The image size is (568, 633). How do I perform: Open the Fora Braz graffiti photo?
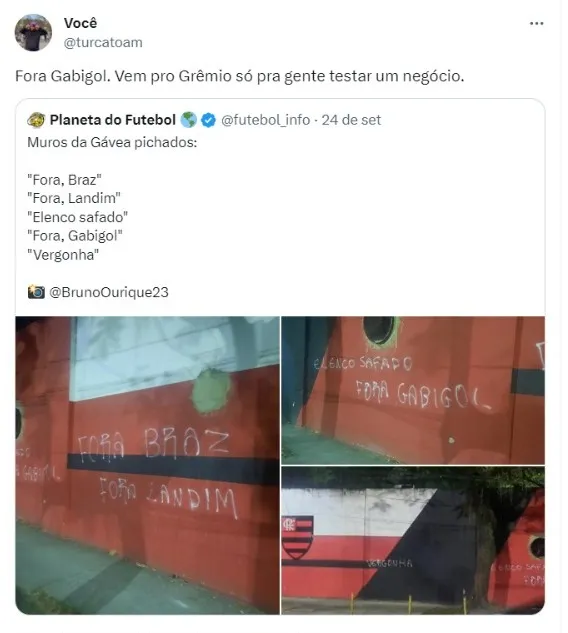[x=147, y=465]
